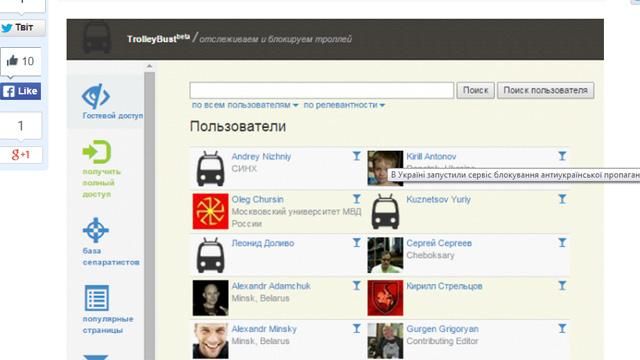Click filter icon next to Сергей Сергеев
The width and height of the screenshot is (640, 360).
pyautogui.click(x=562, y=242)
